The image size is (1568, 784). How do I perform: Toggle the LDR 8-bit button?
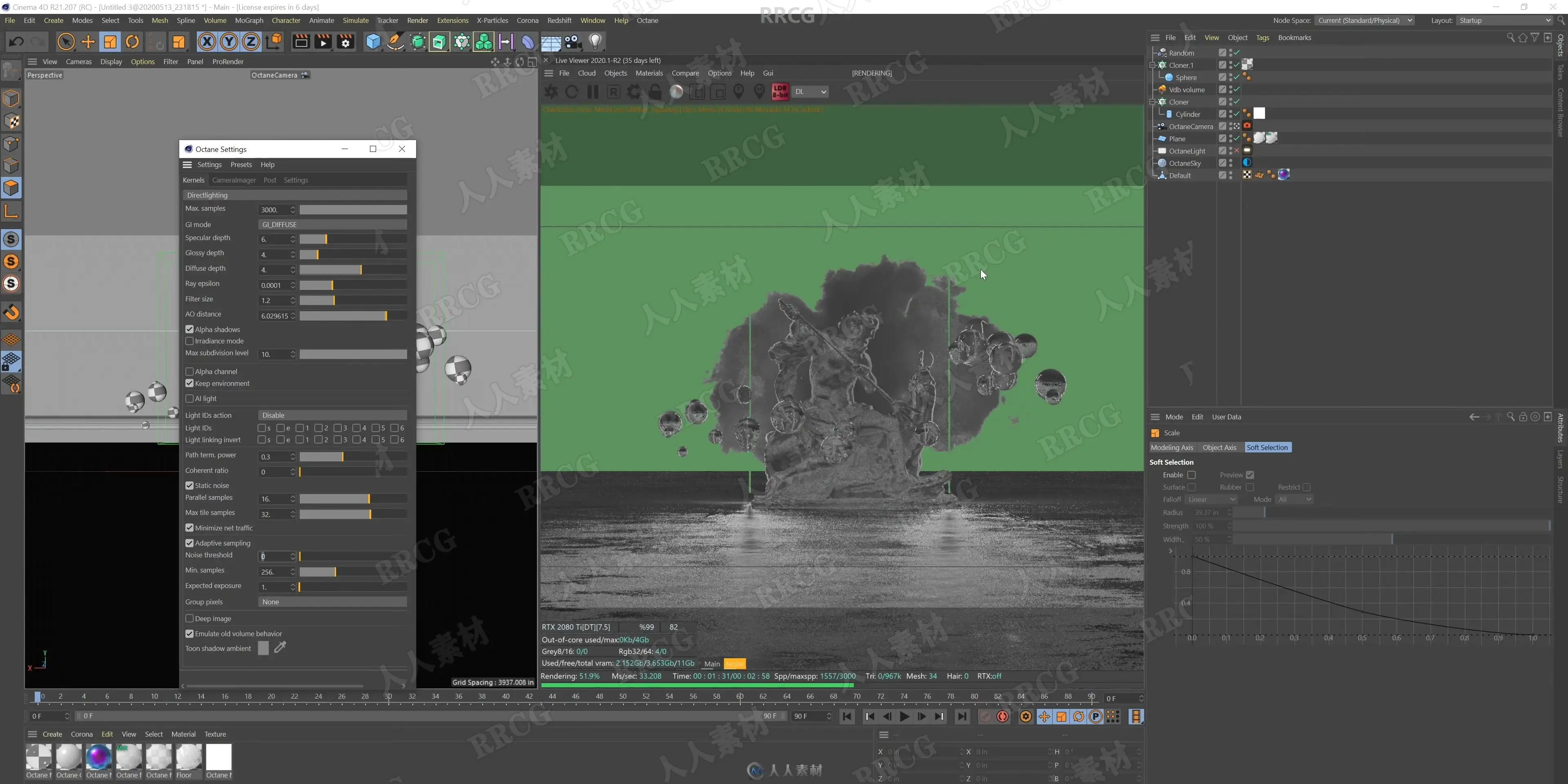tap(780, 92)
